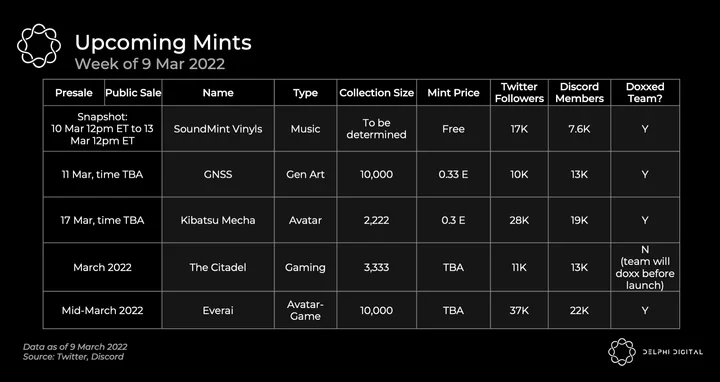Click the Collection Size header cell
Screen dimensions: 720x382
pyautogui.click(x=377, y=93)
